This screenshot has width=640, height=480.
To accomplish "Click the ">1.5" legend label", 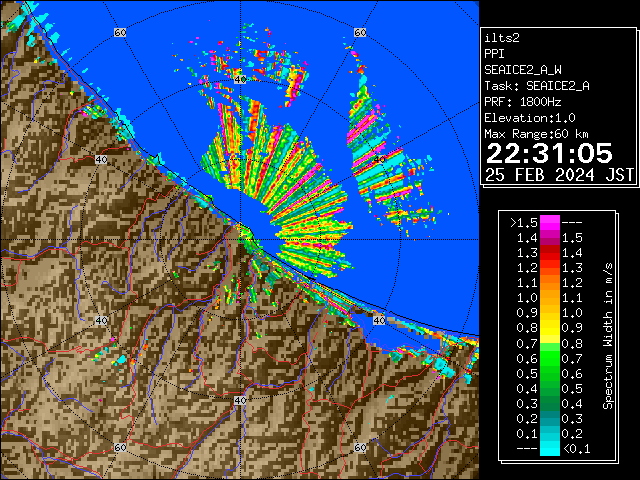I will 523,223.
